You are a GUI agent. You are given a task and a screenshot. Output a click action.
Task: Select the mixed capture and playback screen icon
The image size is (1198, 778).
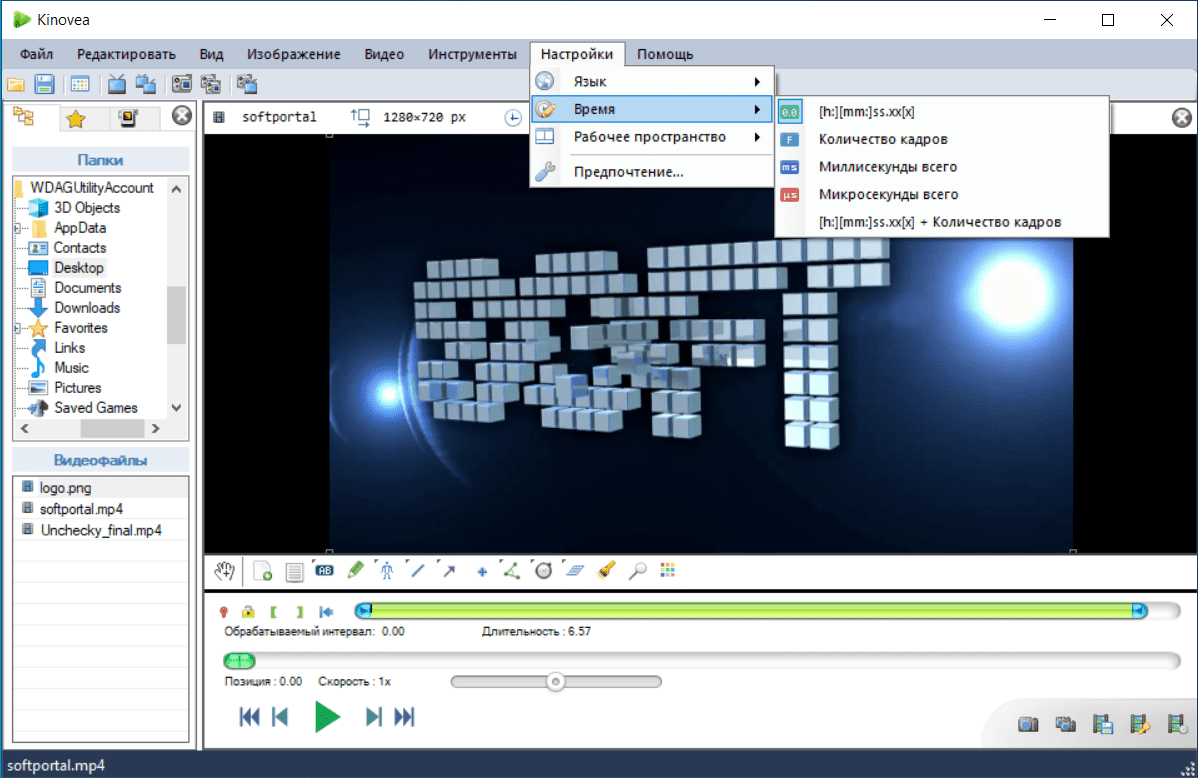pyautogui.click(x=247, y=84)
